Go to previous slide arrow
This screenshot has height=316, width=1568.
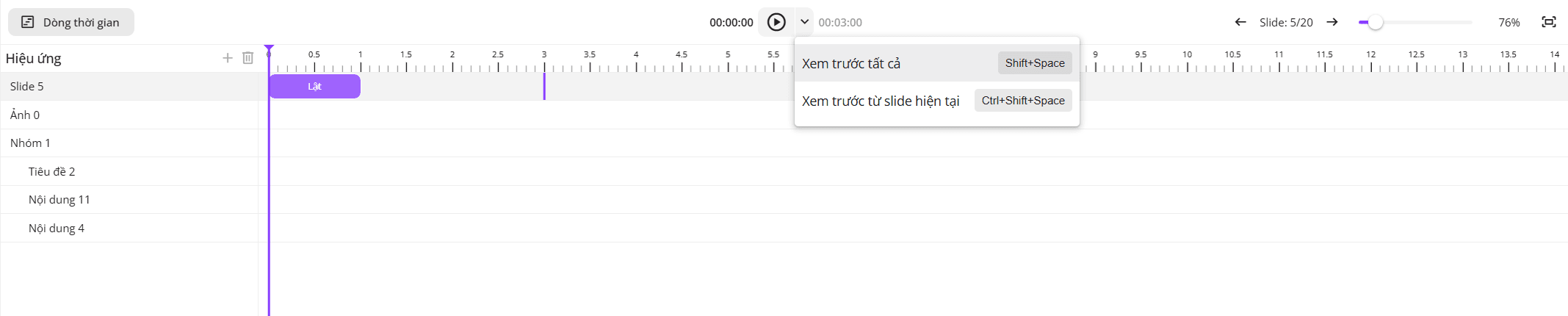click(x=1240, y=22)
